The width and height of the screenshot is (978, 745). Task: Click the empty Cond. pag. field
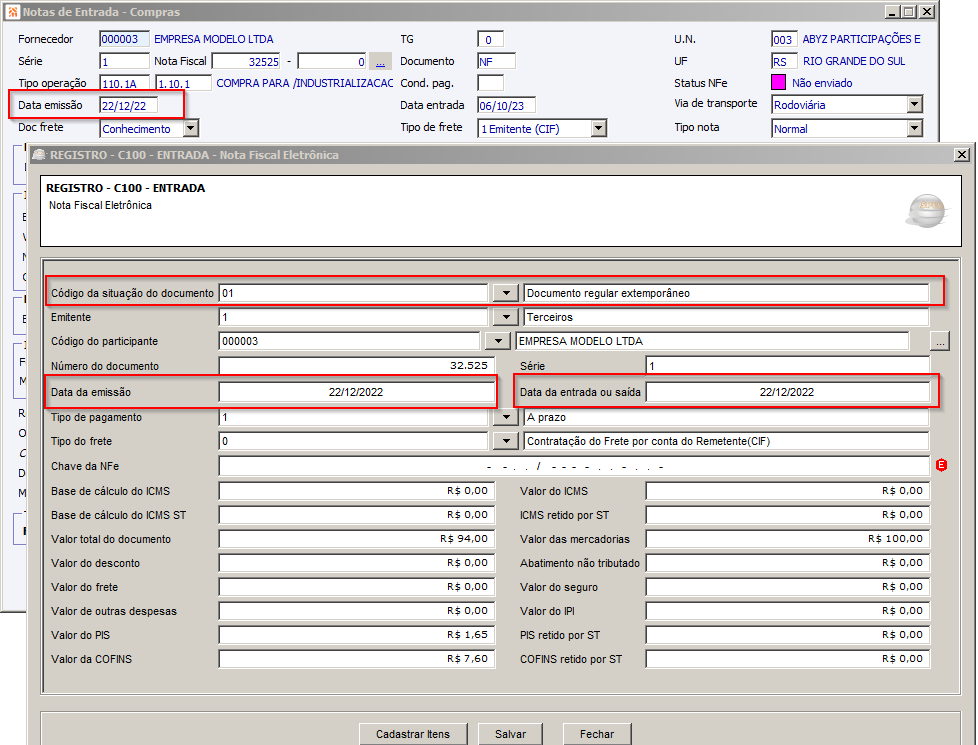(x=490, y=82)
